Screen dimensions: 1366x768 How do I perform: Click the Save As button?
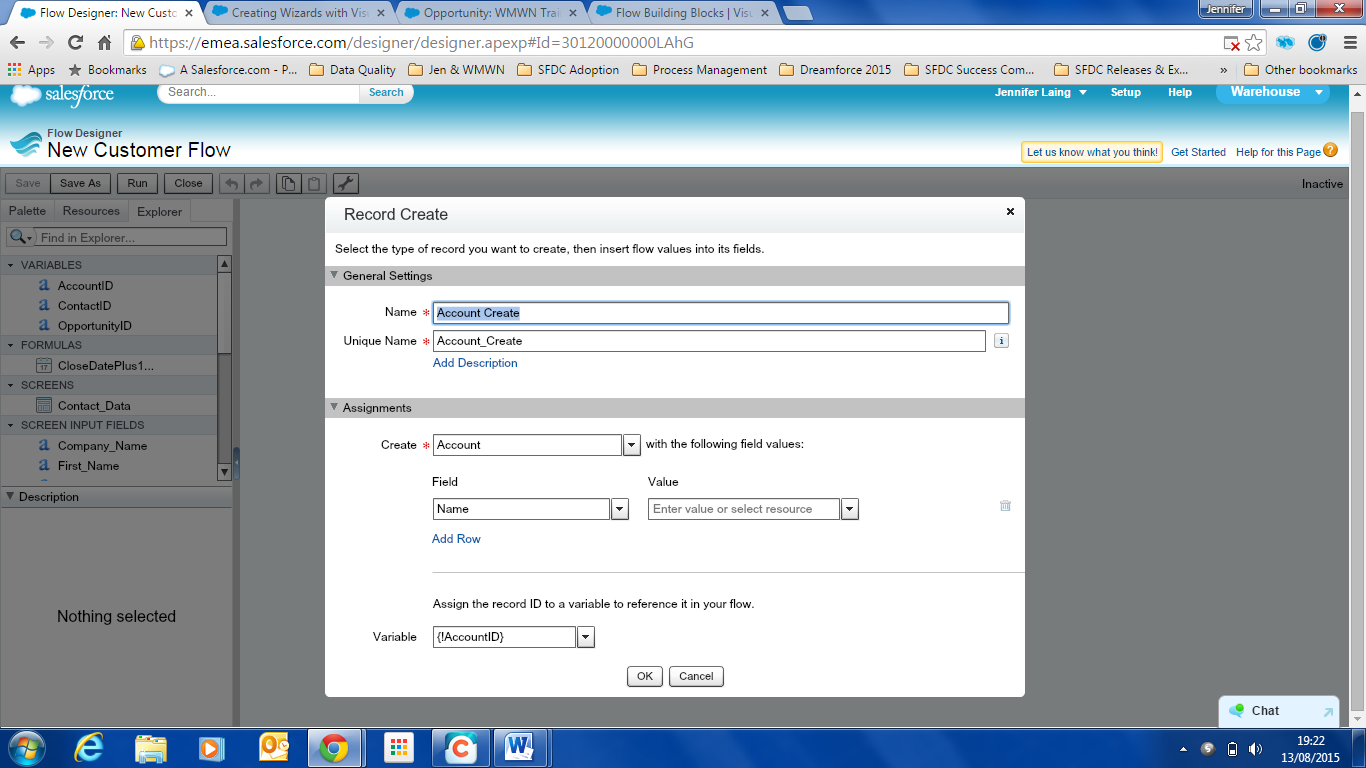coord(80,183)
